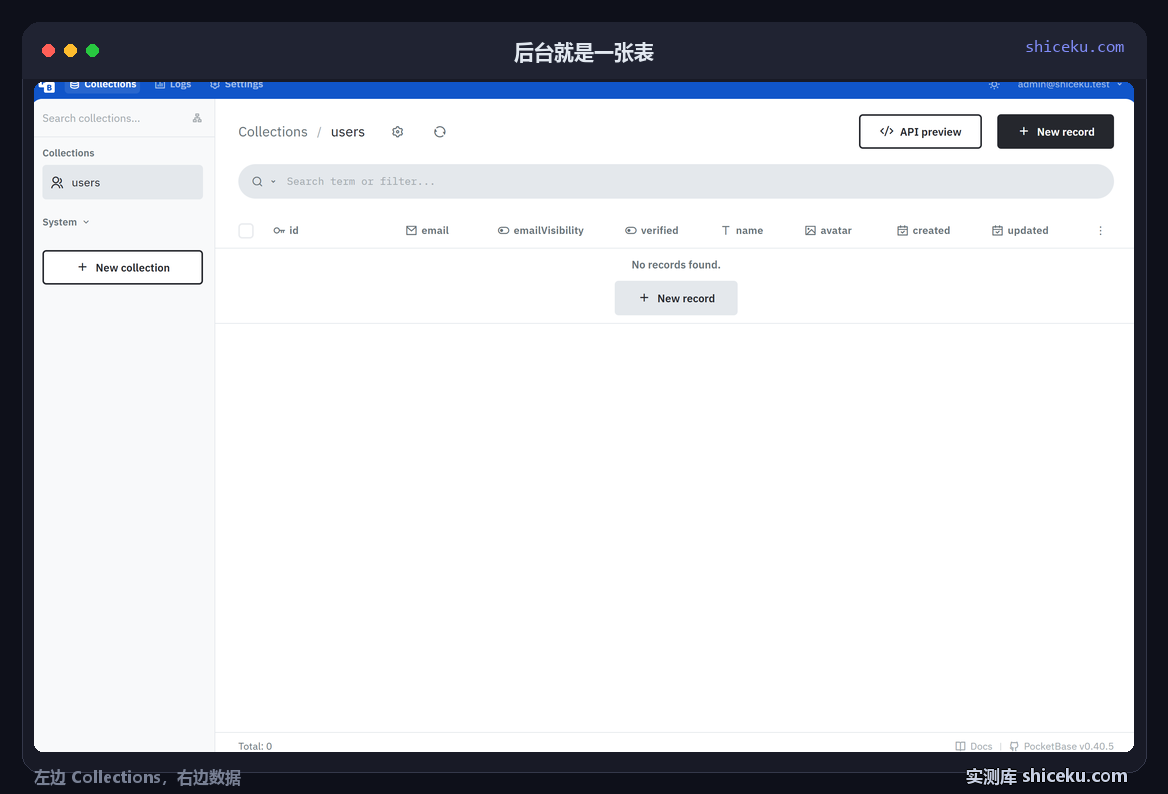Click the red window close button
This screenshot has height=794, width=1168.
(48, 51)
